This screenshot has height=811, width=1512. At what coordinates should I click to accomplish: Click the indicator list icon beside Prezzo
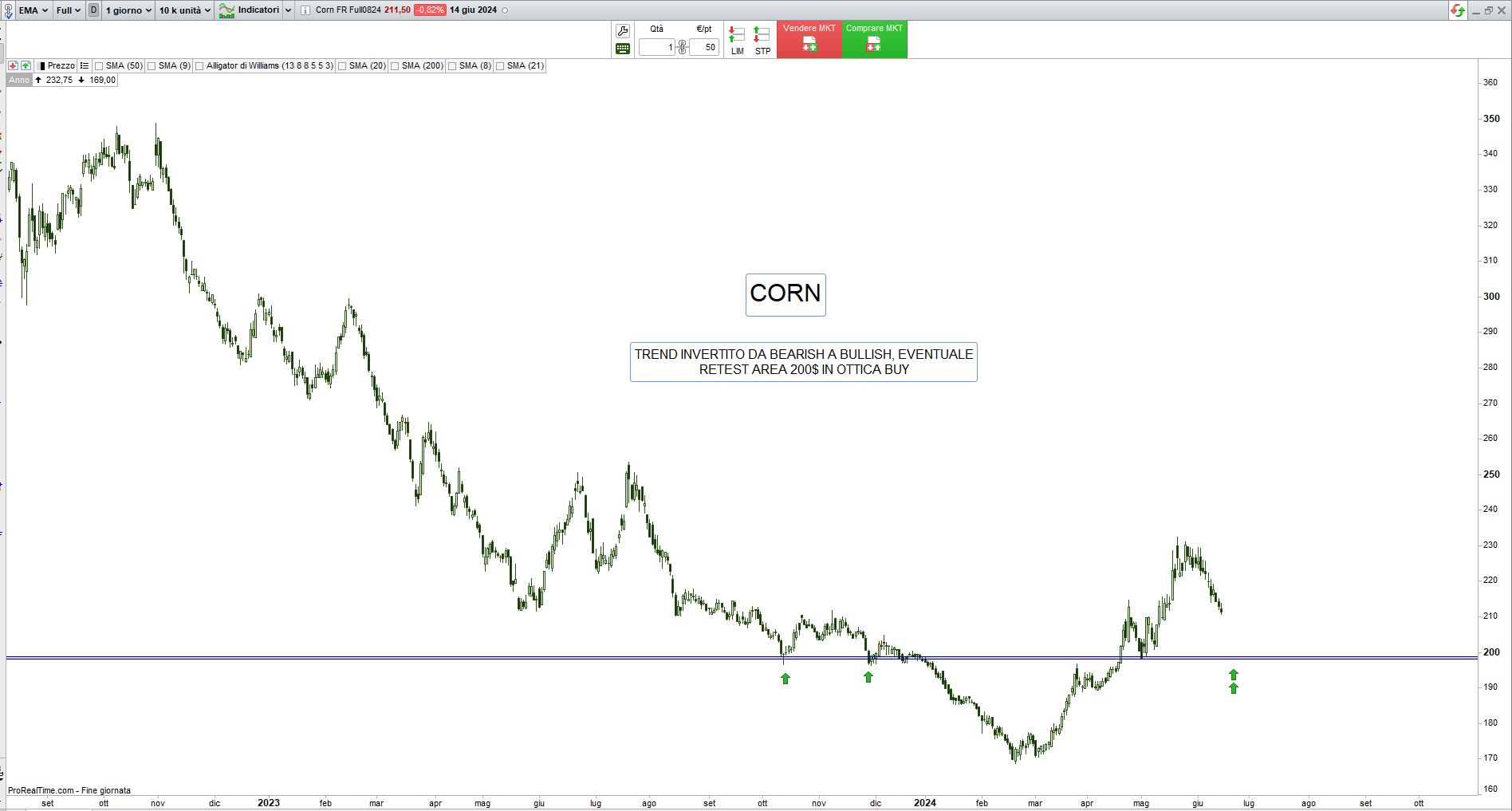point(85,65)
